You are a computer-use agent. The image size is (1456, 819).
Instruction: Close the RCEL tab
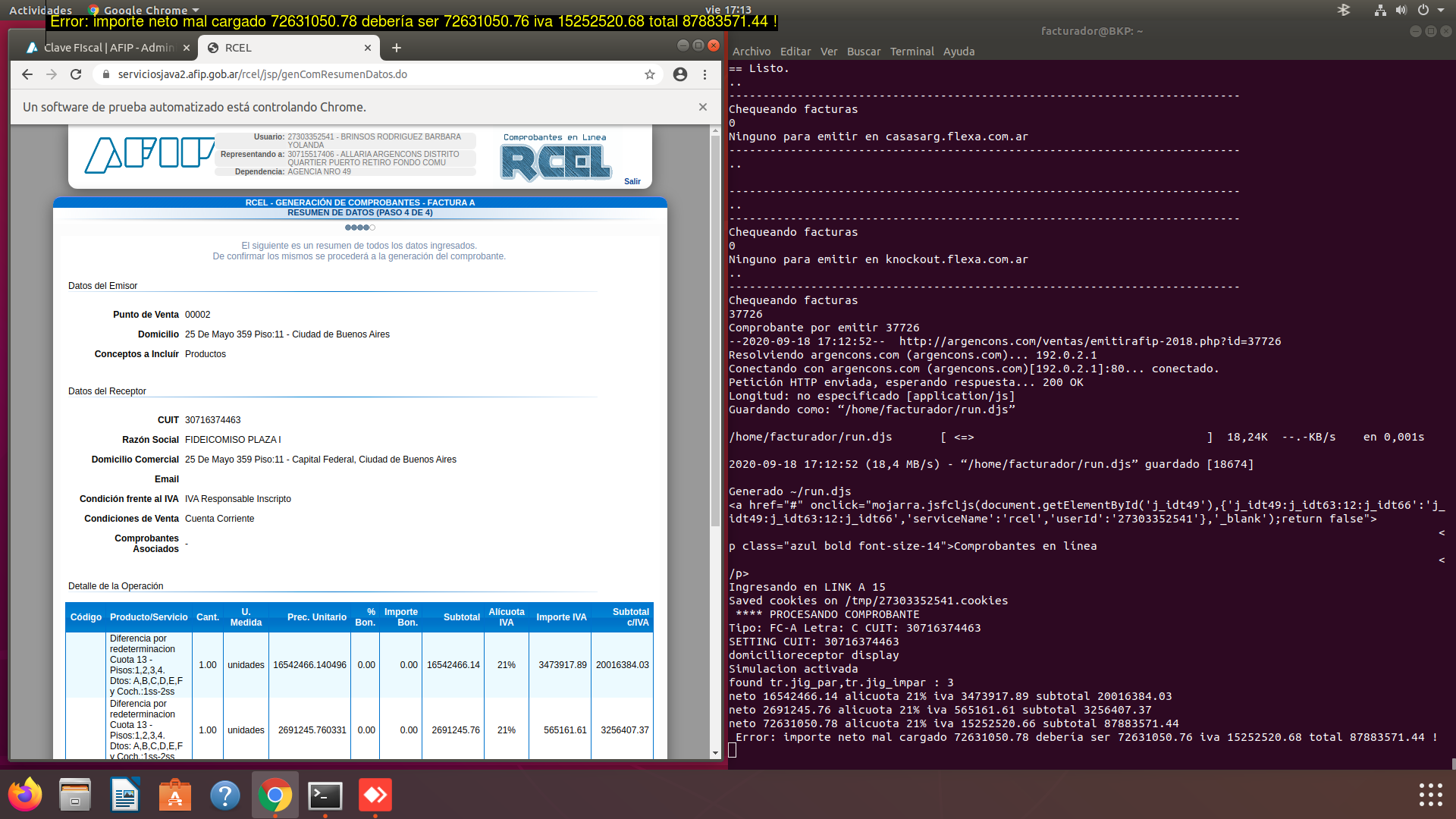(x=368, y=48)
